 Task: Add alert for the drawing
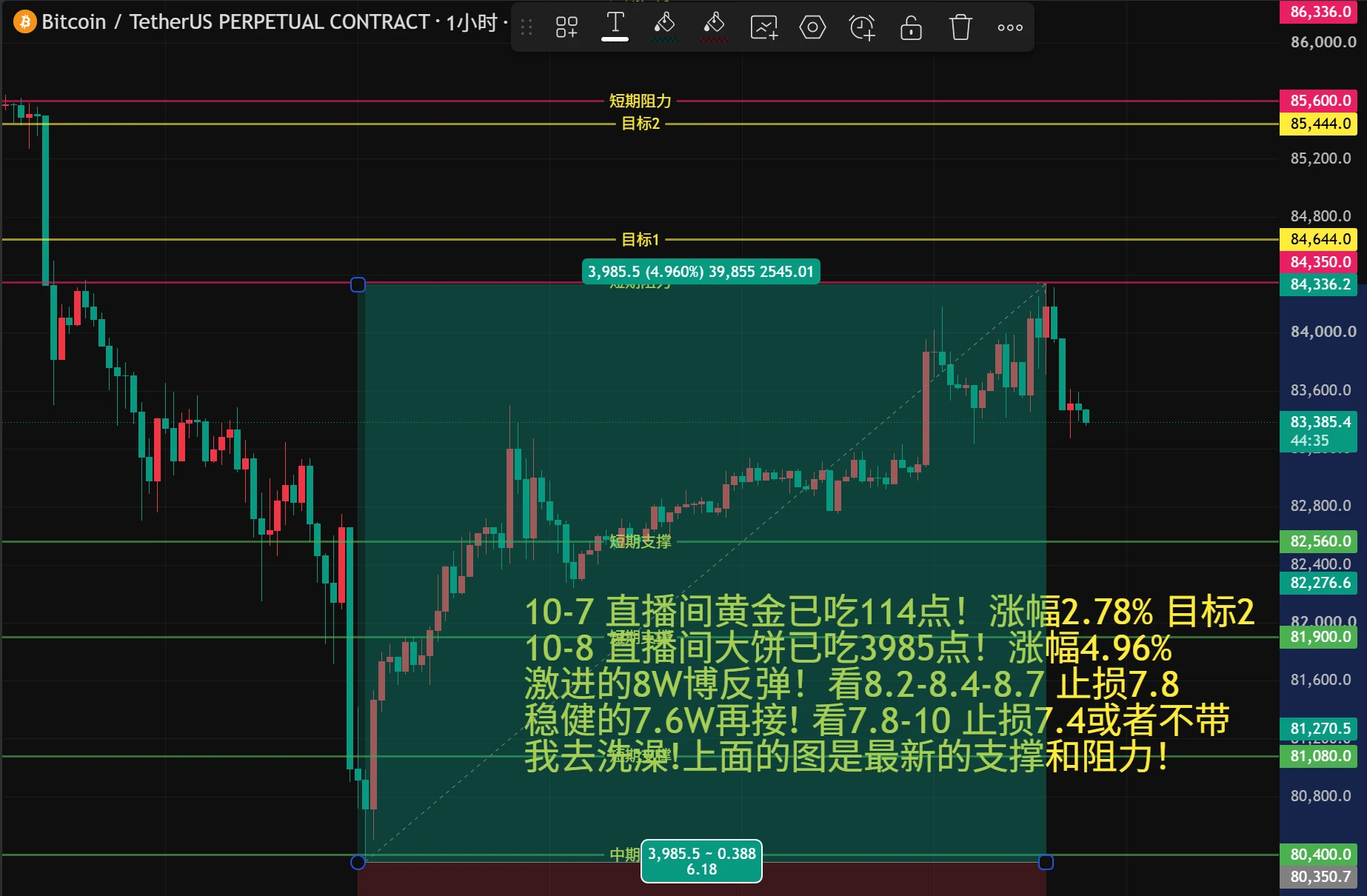pos(862,27)
